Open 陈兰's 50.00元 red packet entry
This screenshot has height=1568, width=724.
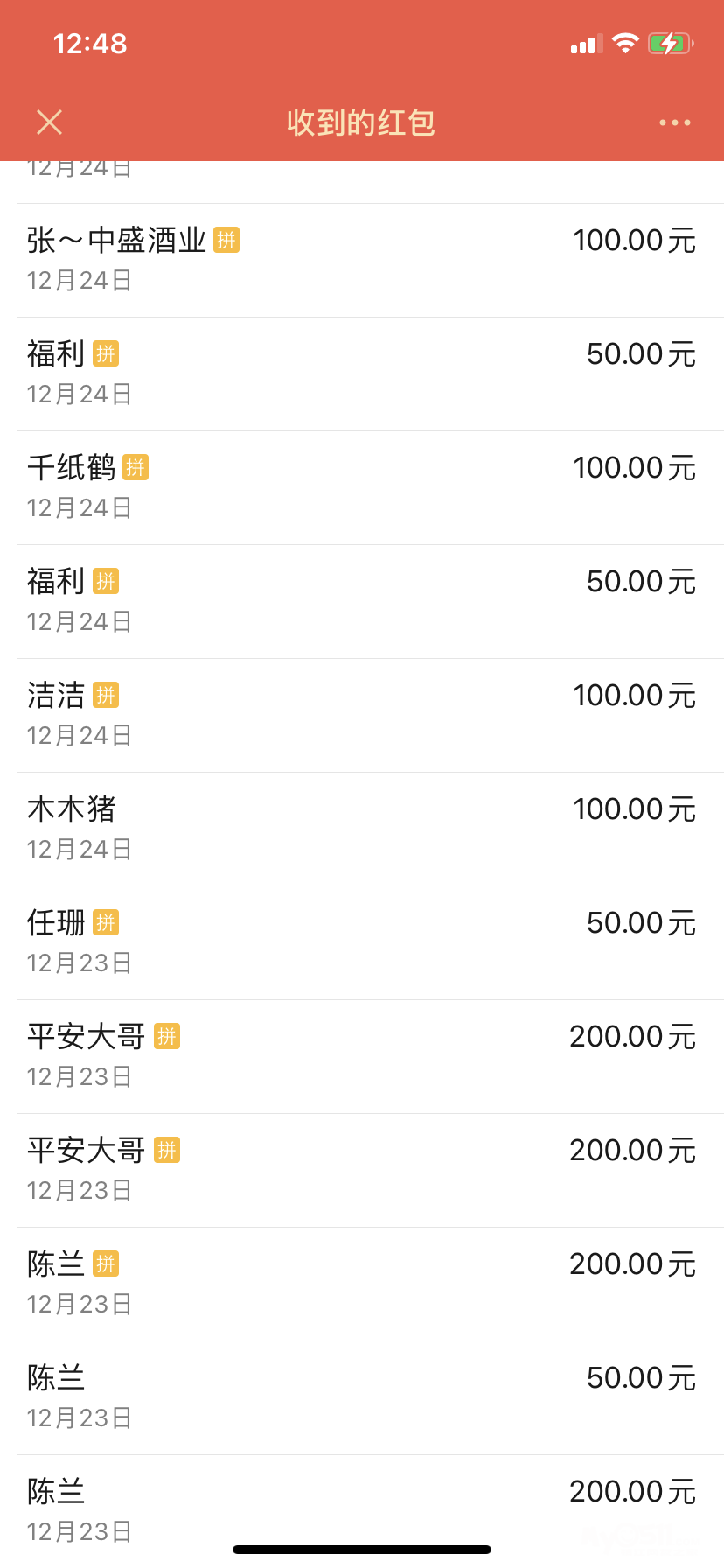click(x=362, y=1397)
